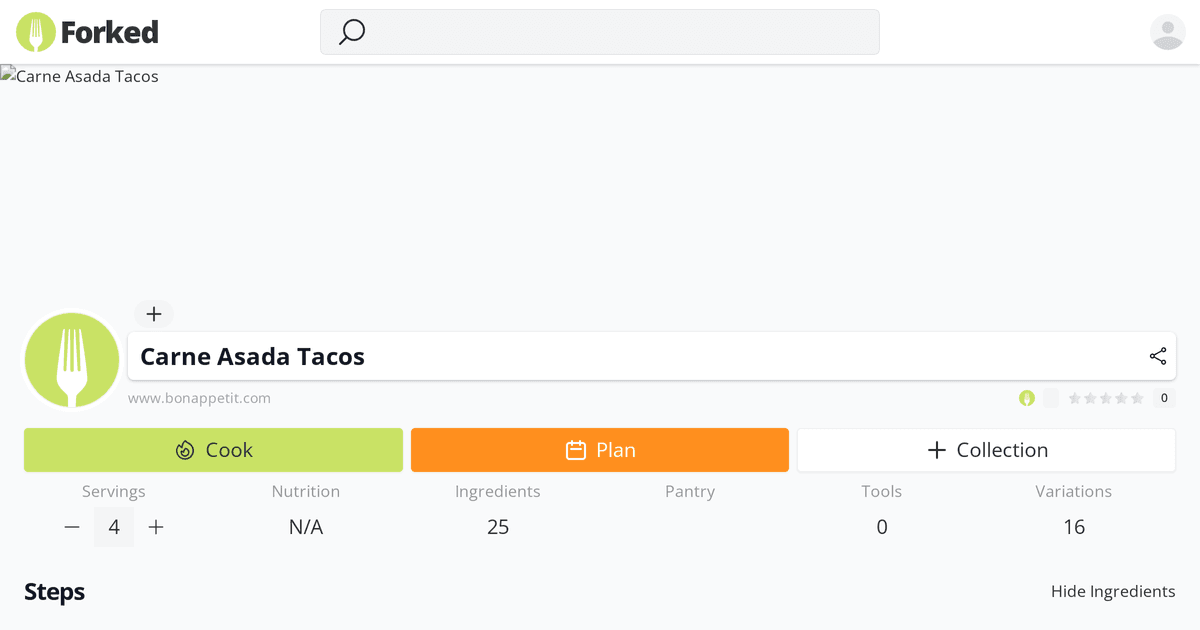Click the large green fork recipe avatar

(x=72, y=360)
